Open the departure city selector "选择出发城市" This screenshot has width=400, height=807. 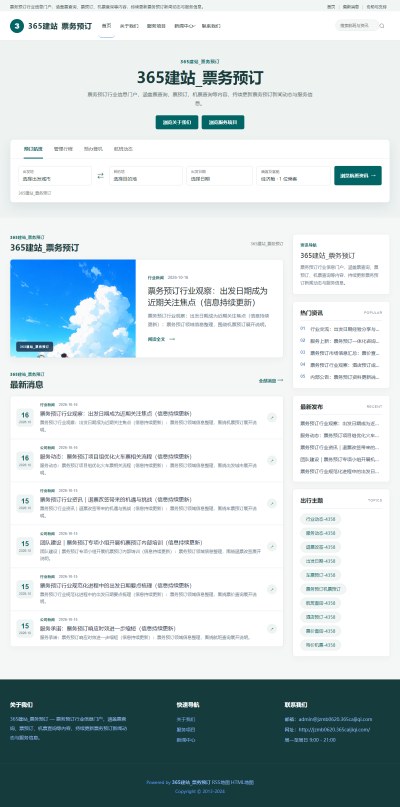click(55, 176)
